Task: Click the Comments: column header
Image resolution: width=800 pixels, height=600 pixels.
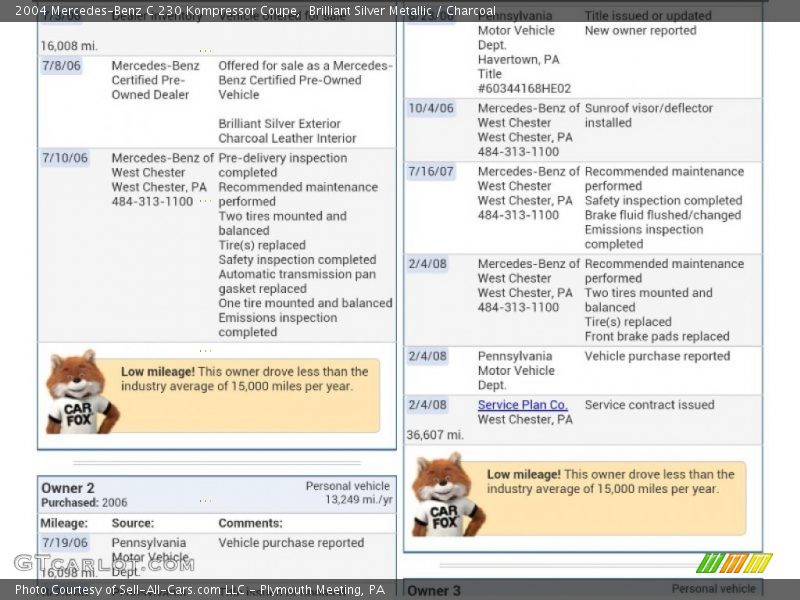Action: coord(251,523)
